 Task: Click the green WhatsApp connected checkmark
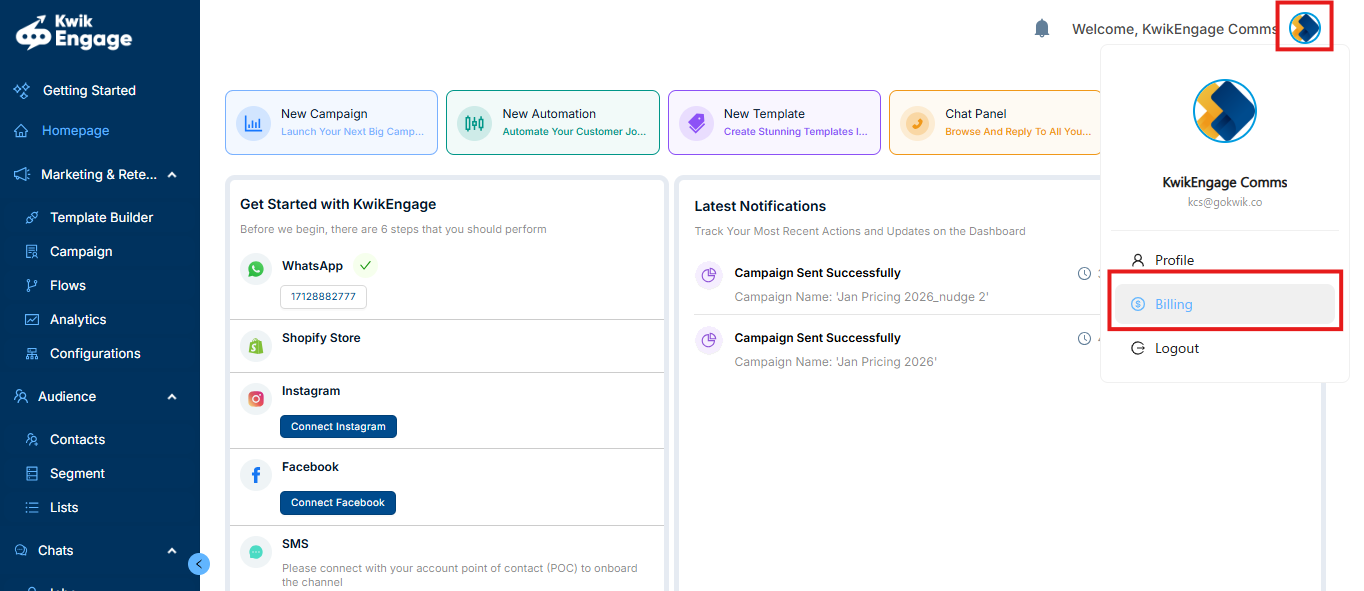point(366,265)
